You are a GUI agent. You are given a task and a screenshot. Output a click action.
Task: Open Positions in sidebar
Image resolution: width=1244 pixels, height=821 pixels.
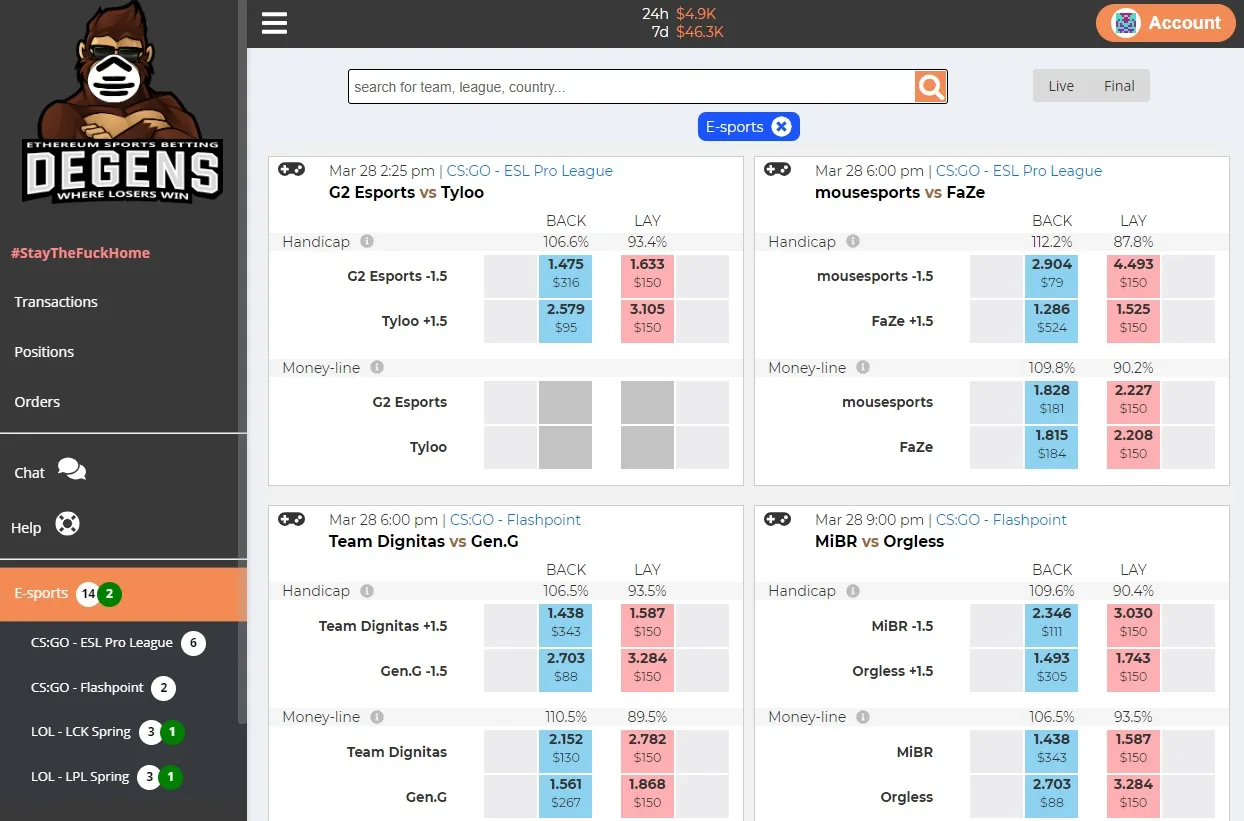coord(44,352)
